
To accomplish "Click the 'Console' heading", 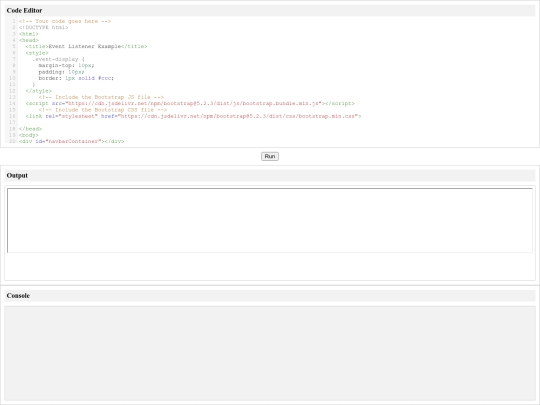I will tap(18, 295).
